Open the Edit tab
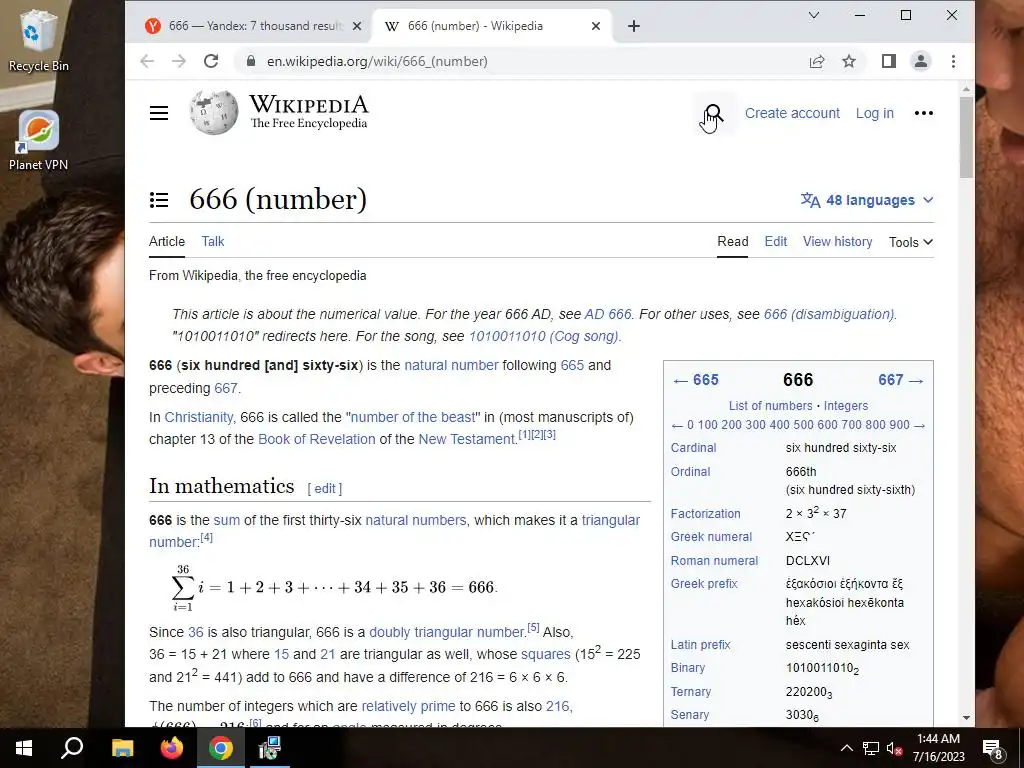This screenshot has width=1024, height=768. coord(776,242)
